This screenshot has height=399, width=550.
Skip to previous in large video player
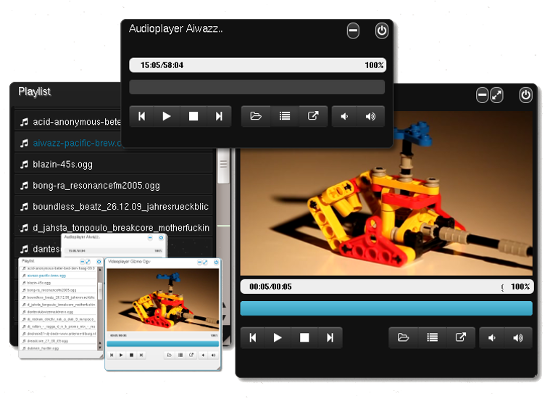tap(253, 338)
